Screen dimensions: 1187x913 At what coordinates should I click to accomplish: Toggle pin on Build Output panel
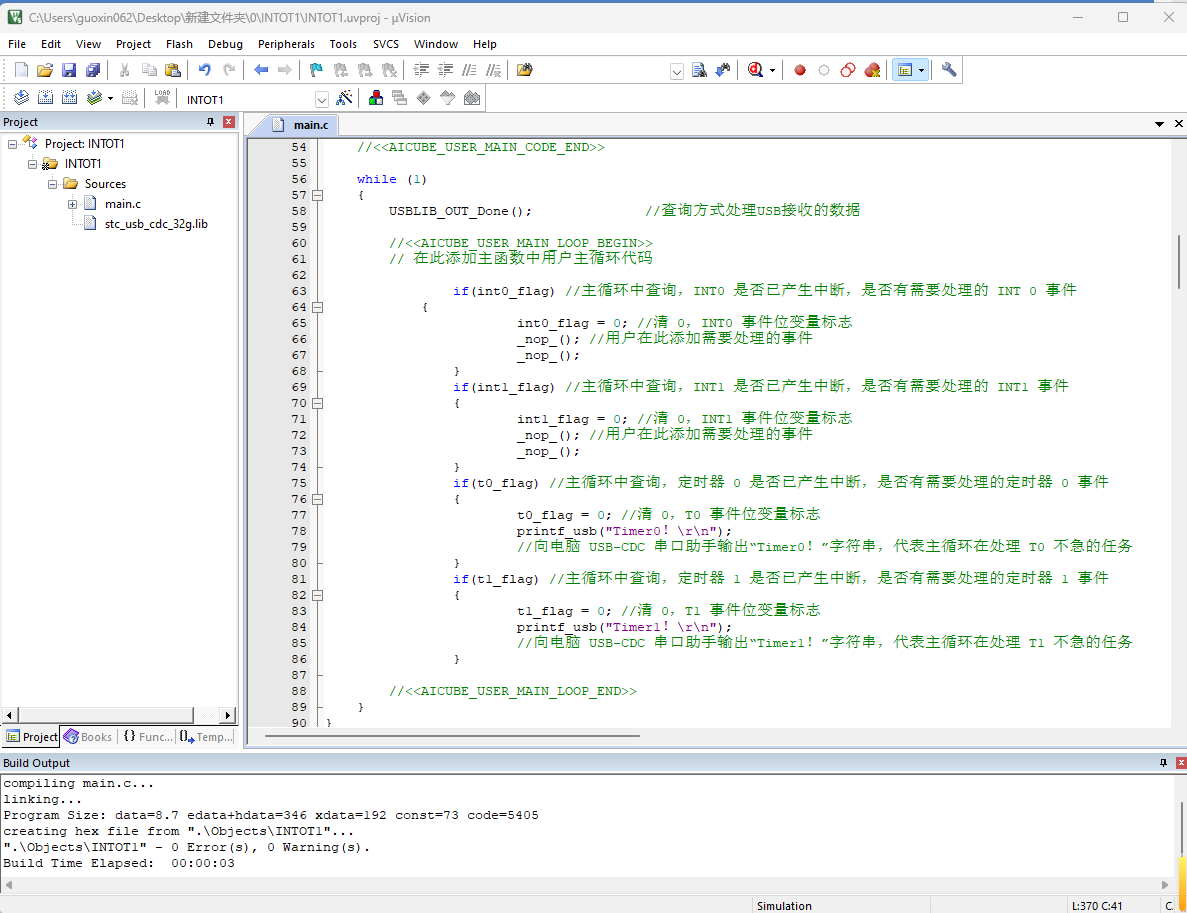(x=1164, y=763)
